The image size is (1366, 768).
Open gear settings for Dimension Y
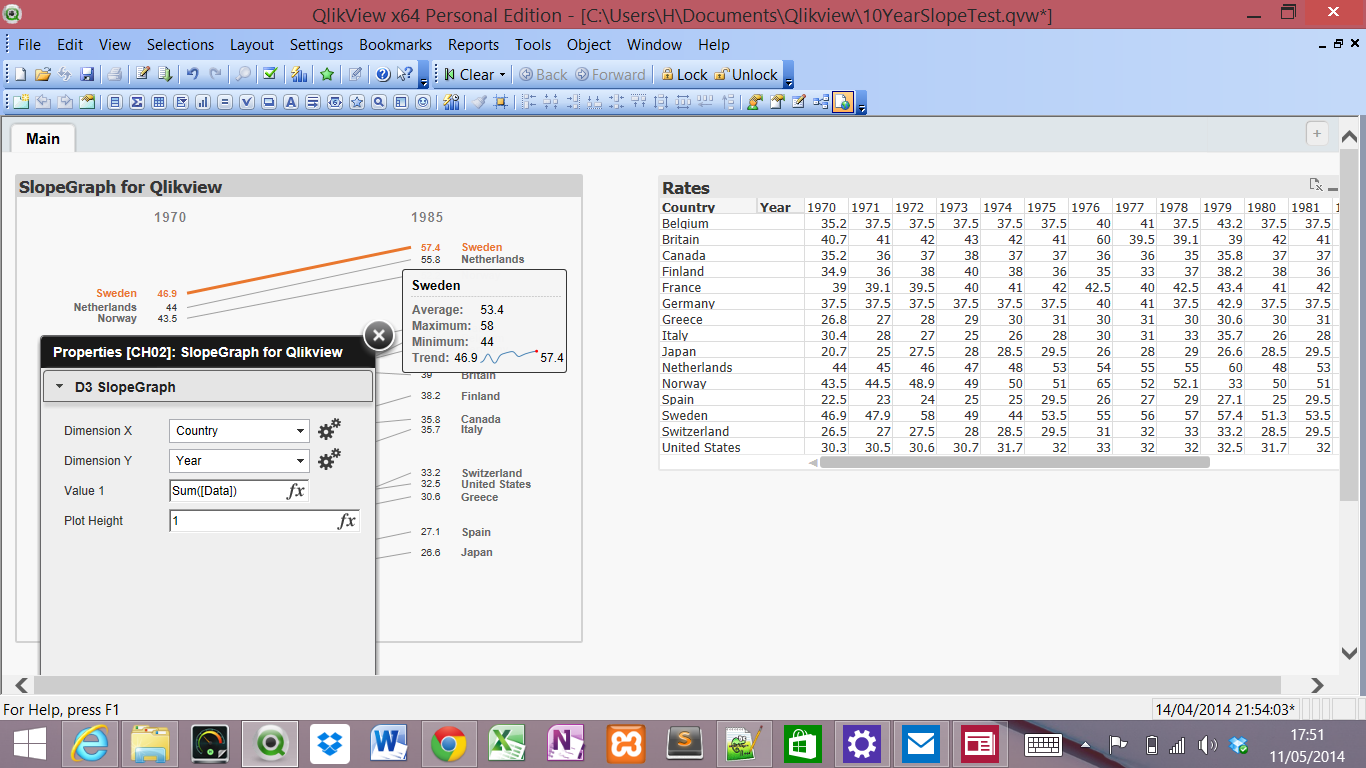pyautogui.click(x=329, y=460)
